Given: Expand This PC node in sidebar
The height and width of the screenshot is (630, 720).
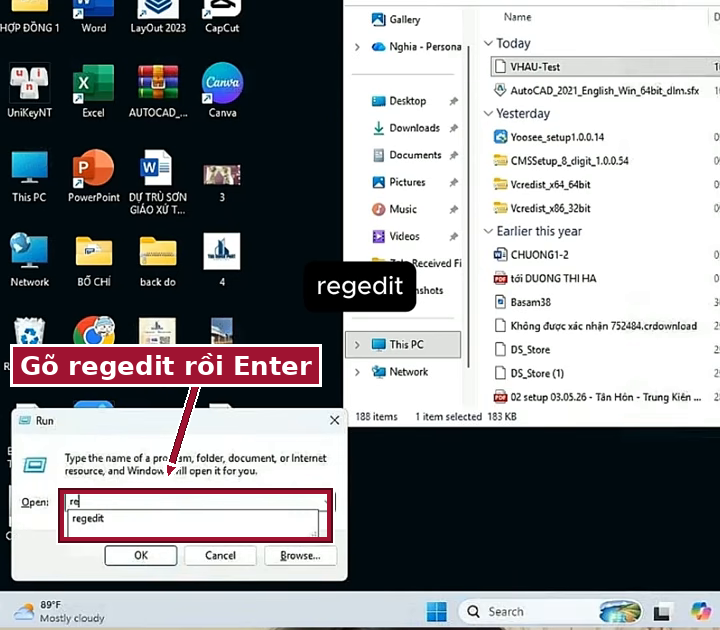Looking at the screenshot, I should (x=357, y=345).
